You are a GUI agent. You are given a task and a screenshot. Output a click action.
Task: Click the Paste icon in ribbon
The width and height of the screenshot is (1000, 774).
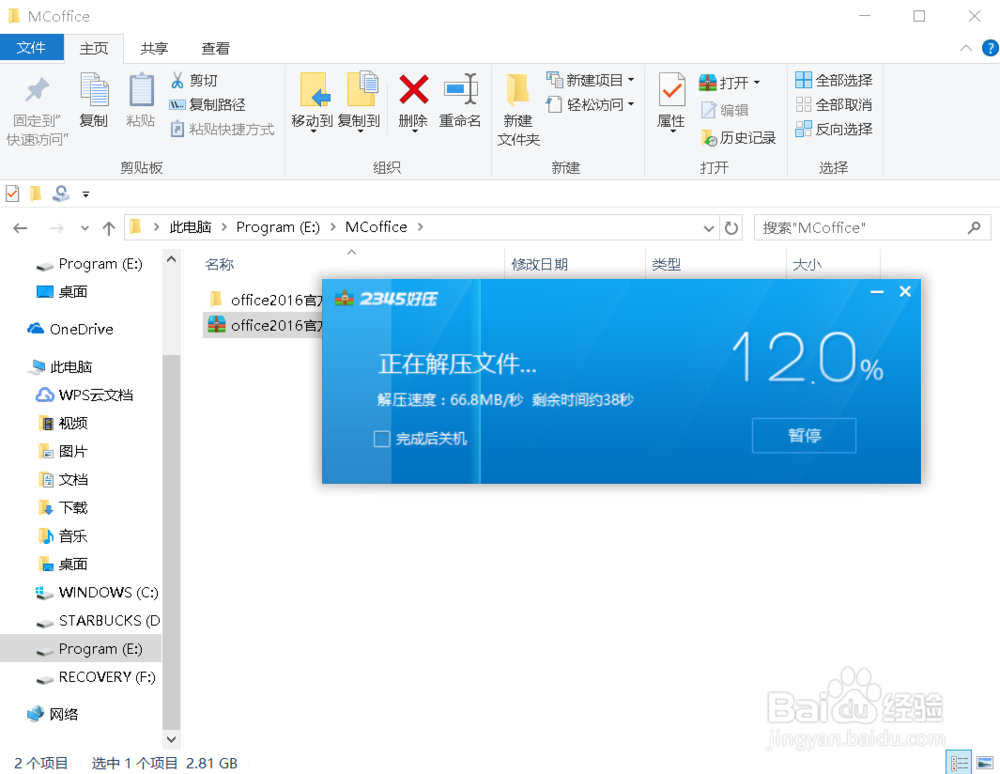click(141, 90)
